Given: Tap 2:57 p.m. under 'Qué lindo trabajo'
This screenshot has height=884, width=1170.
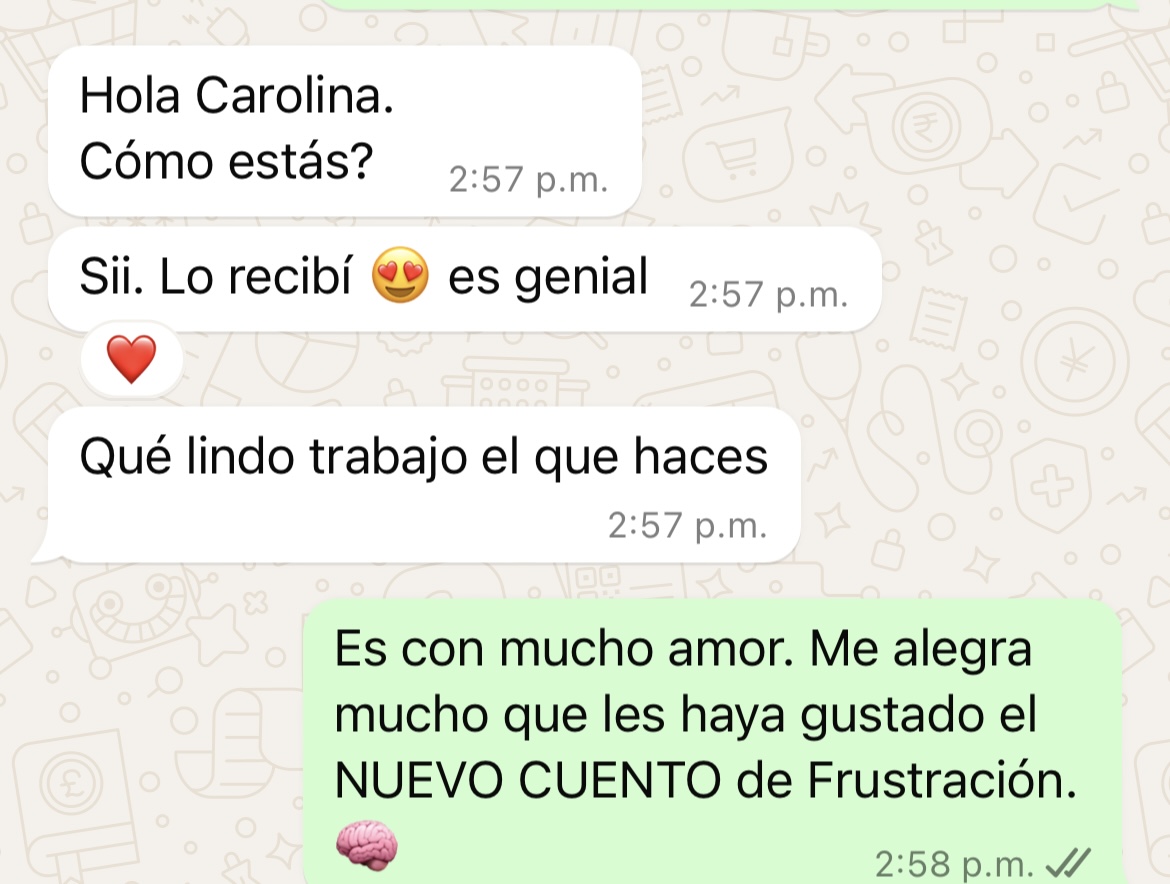Looking at the screenshot, I should pyautogui.click(x=687, y=525).
